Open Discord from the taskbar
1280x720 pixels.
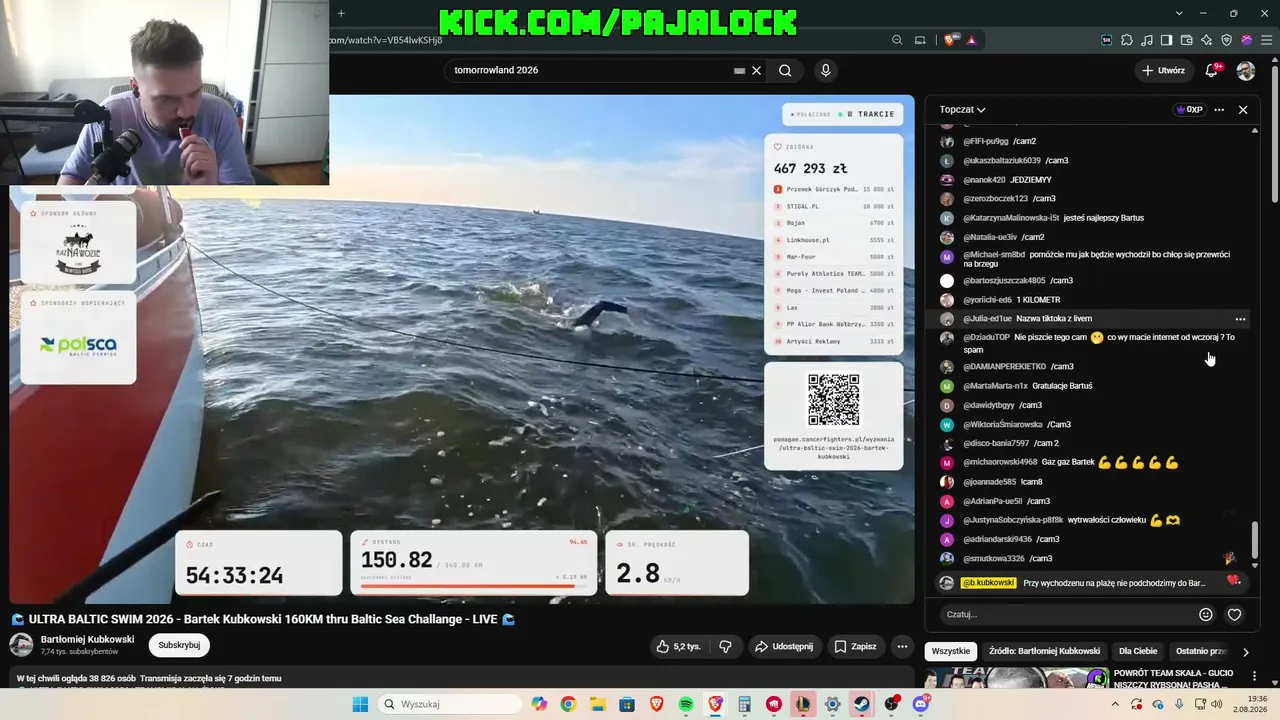tap(921, 704)
